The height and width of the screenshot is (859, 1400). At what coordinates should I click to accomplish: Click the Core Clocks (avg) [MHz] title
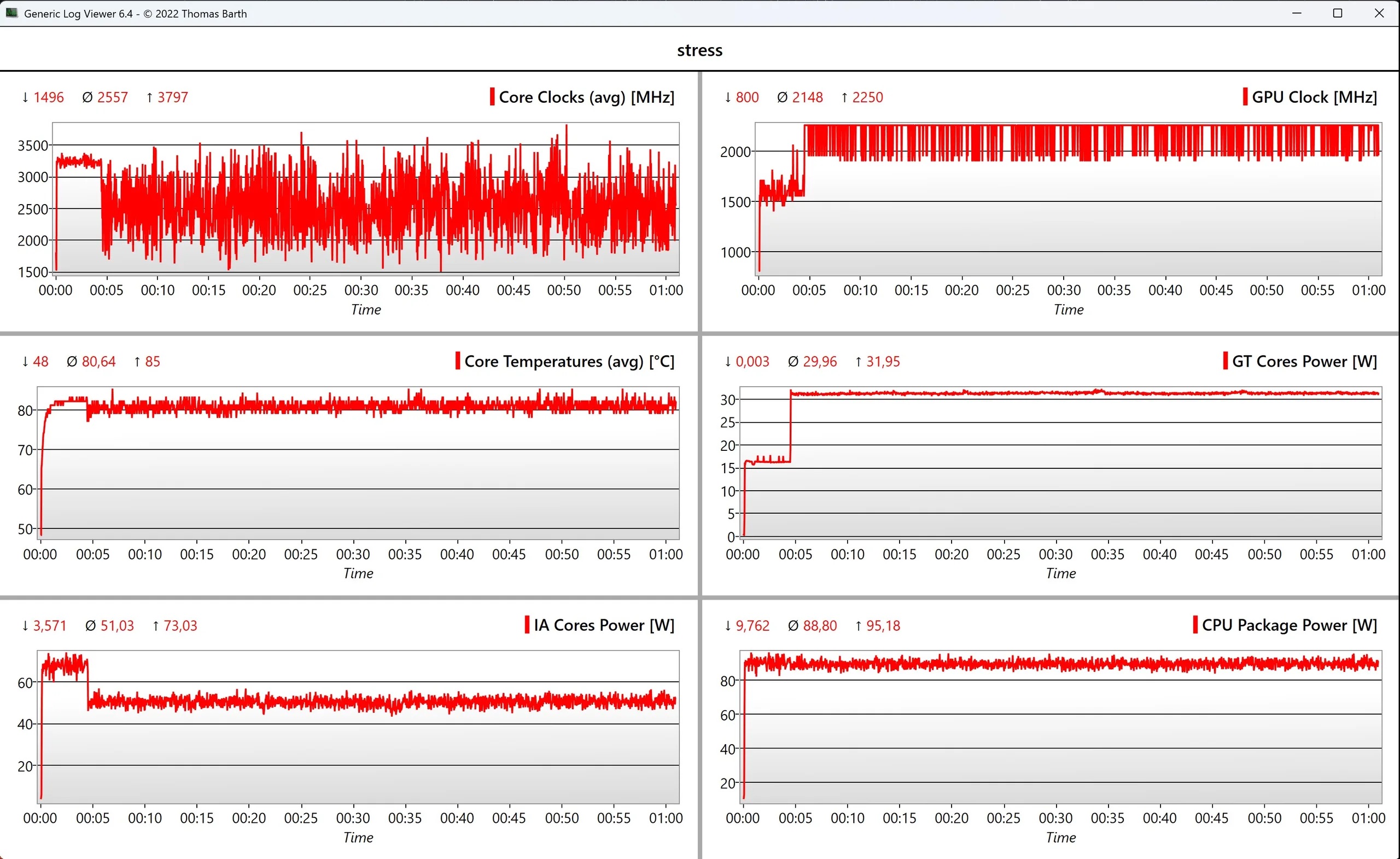(x=586, y=97)
